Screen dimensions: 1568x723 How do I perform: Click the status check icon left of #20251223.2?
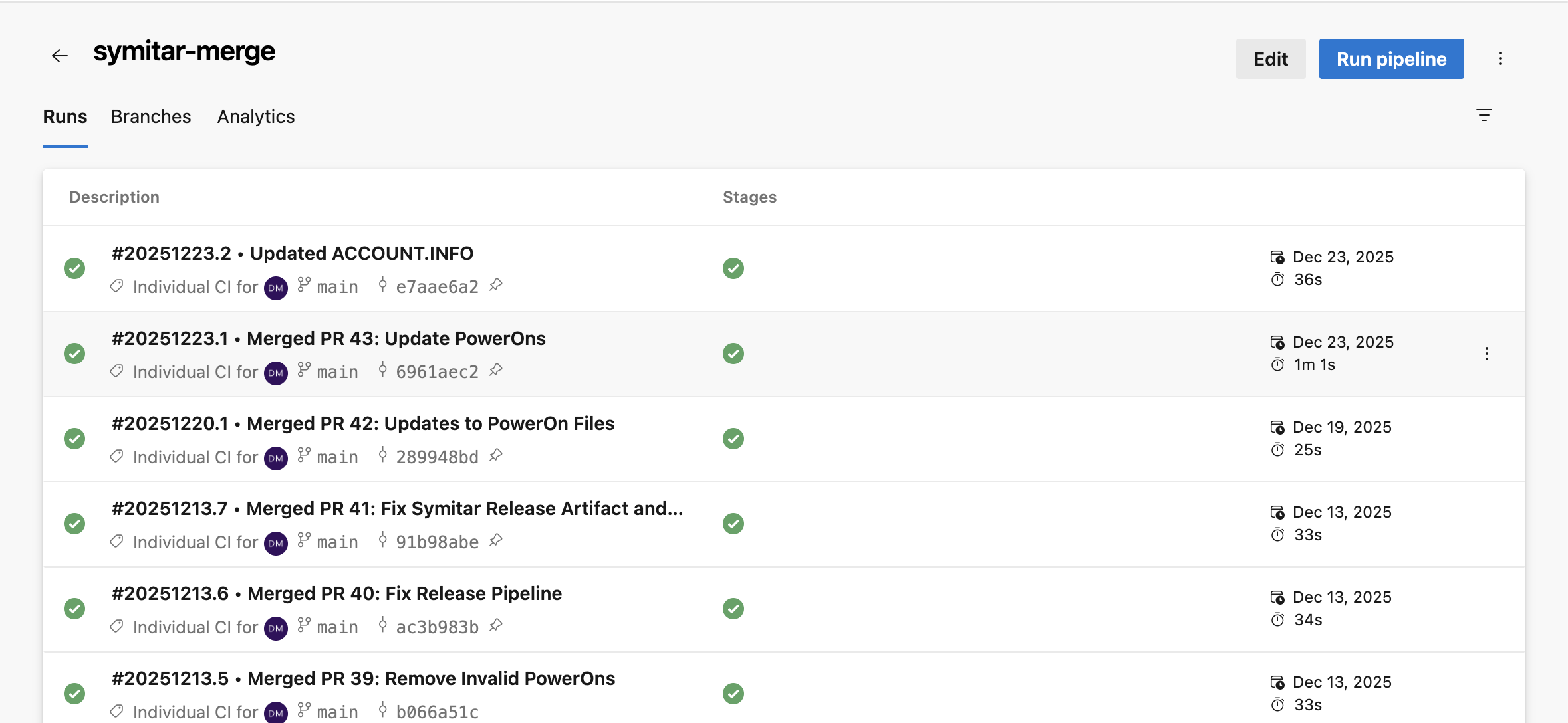pyautogui.click(x=74, y=268)
